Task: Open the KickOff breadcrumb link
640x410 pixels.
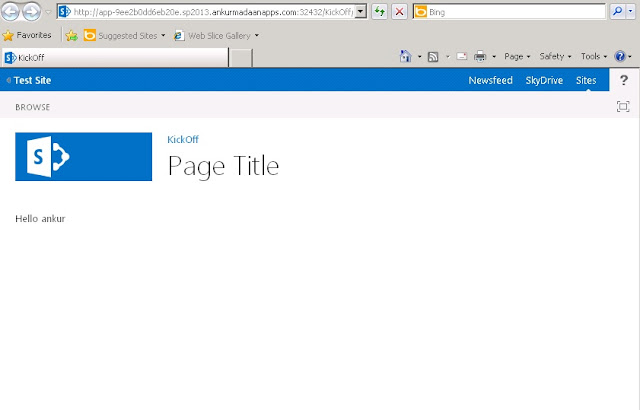Action: 183,140
